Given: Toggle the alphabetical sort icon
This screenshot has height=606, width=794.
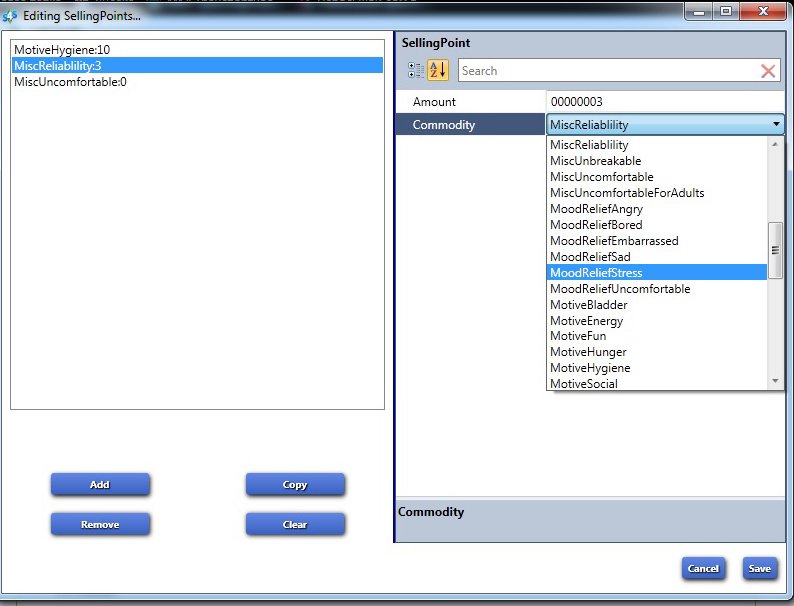Looking at the screenshot, I should tap(438, 71).
